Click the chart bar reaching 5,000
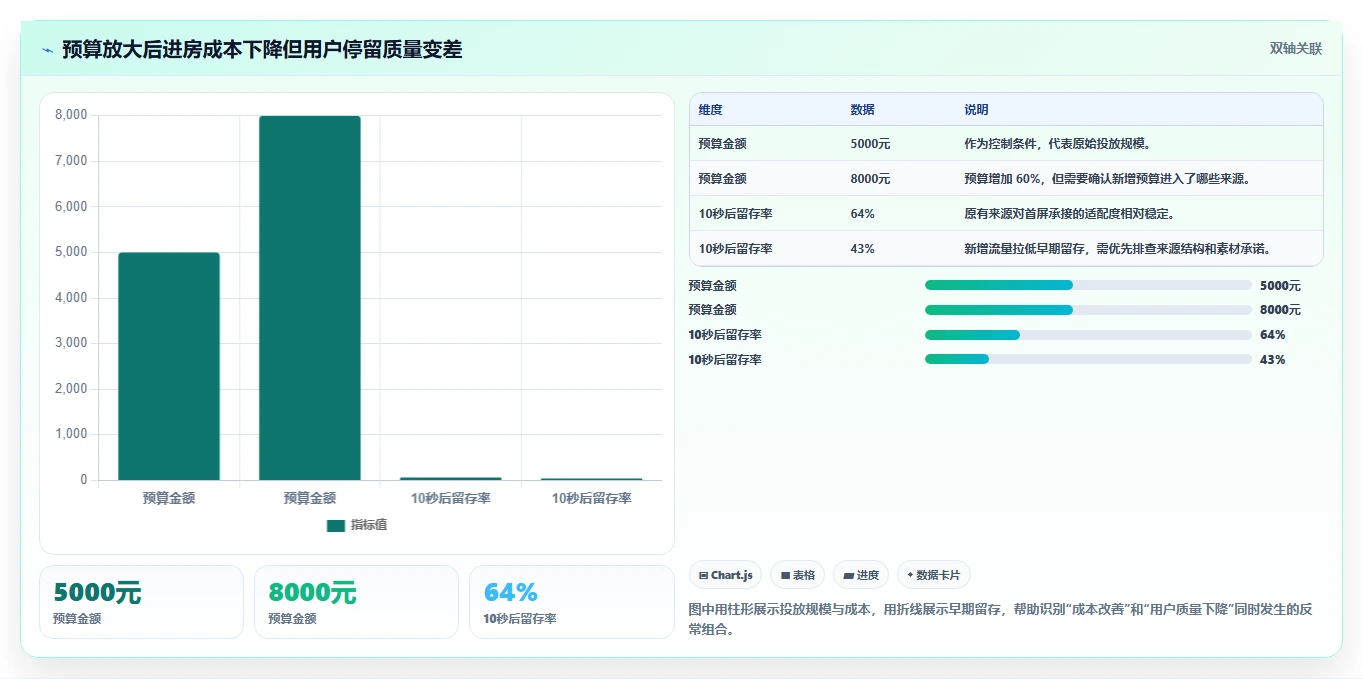Viewport: 1363px width, 679px height. pyautogui.click(x=169, y=366)
